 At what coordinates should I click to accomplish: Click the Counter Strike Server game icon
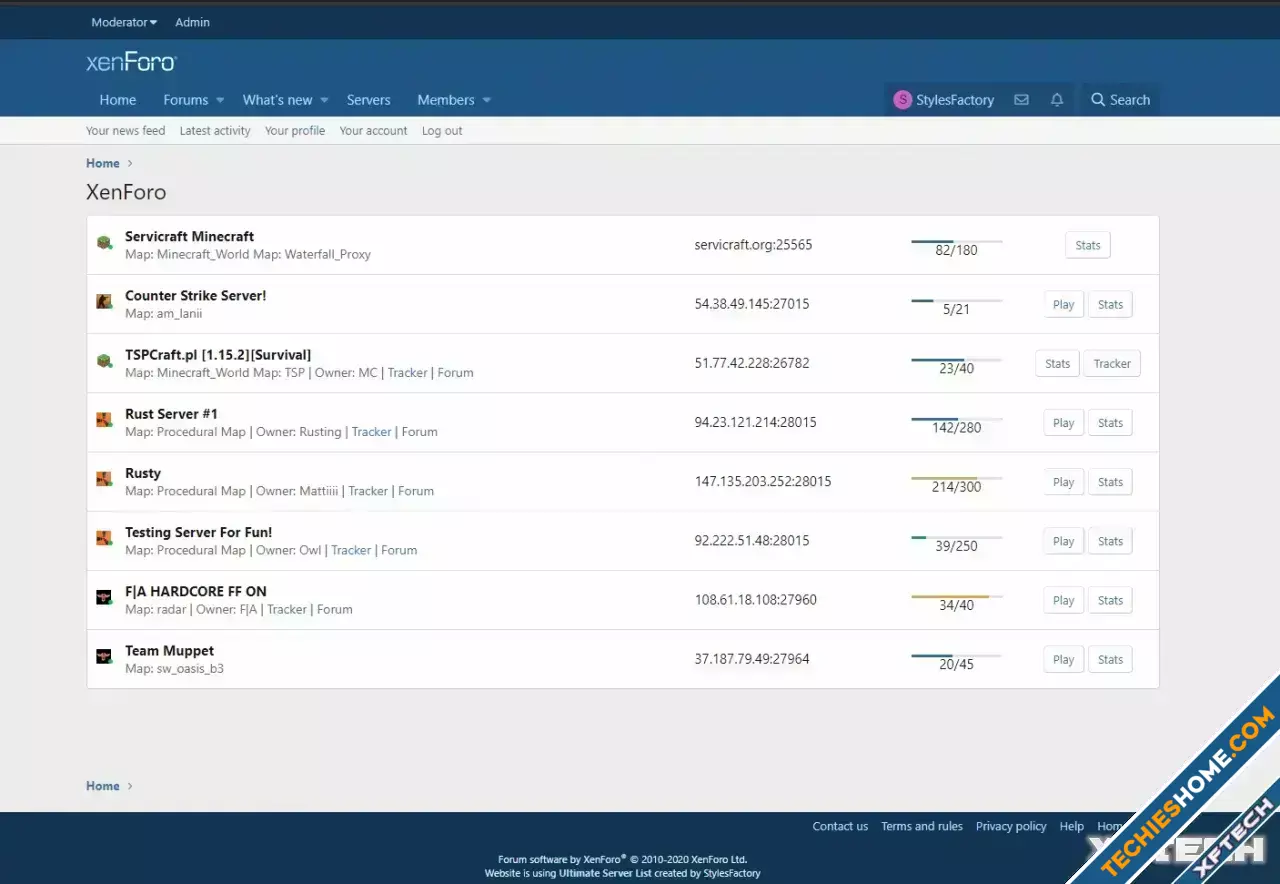tap(104, 302)
